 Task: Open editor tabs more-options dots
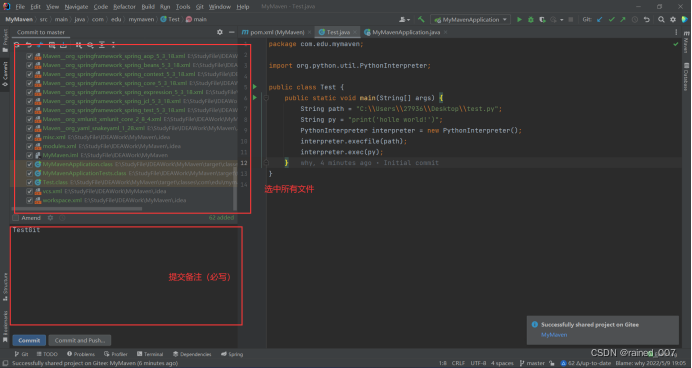[x=676, y=32]
